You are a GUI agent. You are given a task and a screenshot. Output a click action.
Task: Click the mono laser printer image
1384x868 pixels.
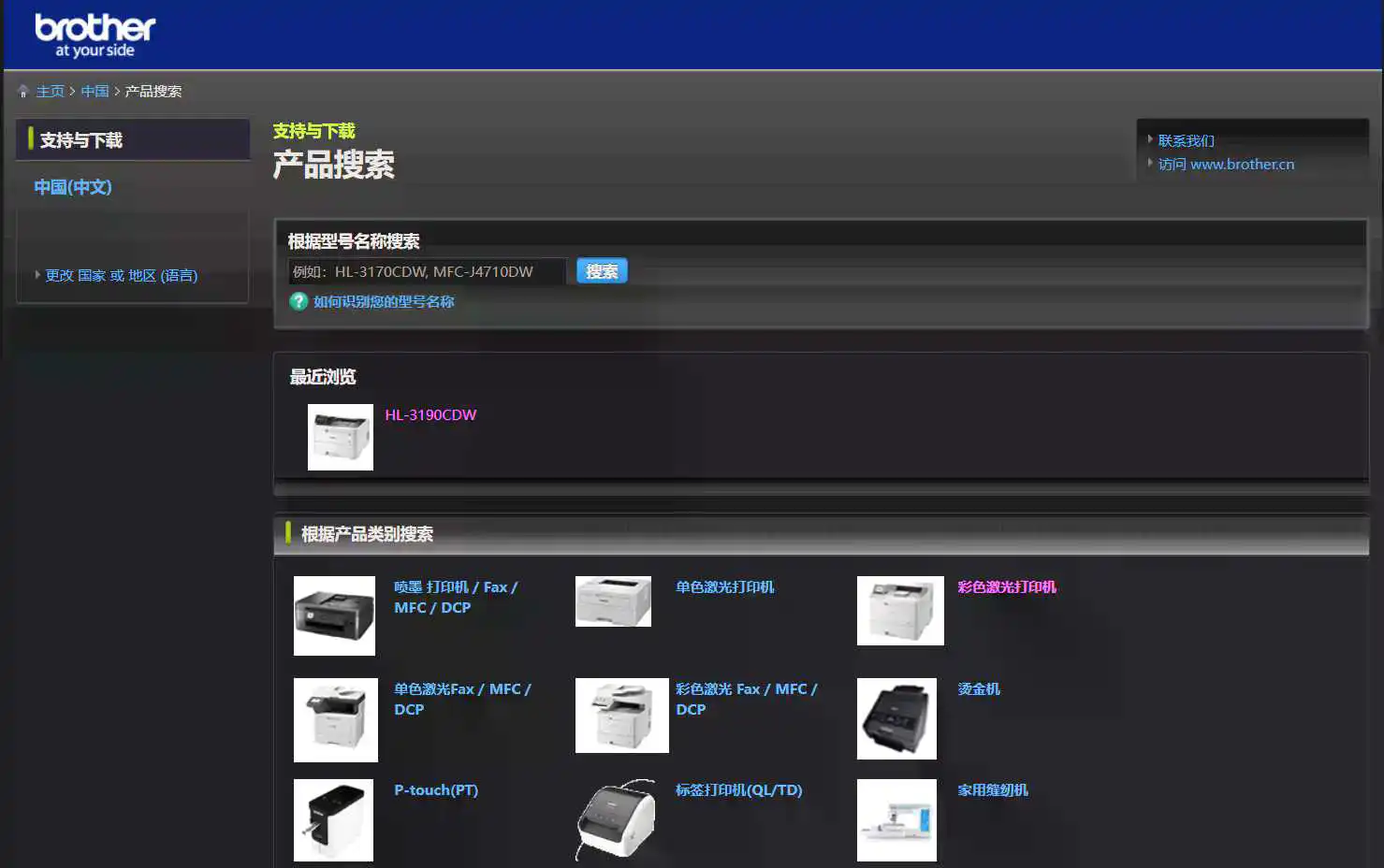point(613,601)
